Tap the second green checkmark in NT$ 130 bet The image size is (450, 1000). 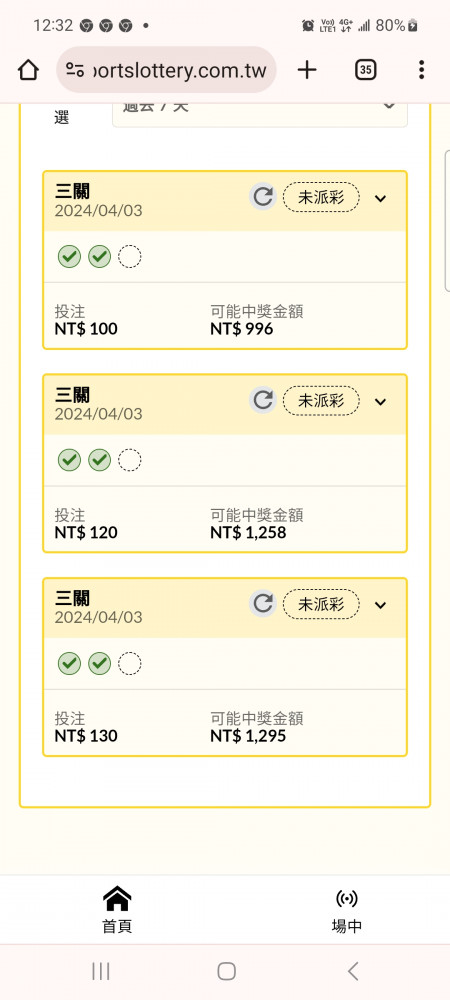pyautogui.click(x=99, y=664)
